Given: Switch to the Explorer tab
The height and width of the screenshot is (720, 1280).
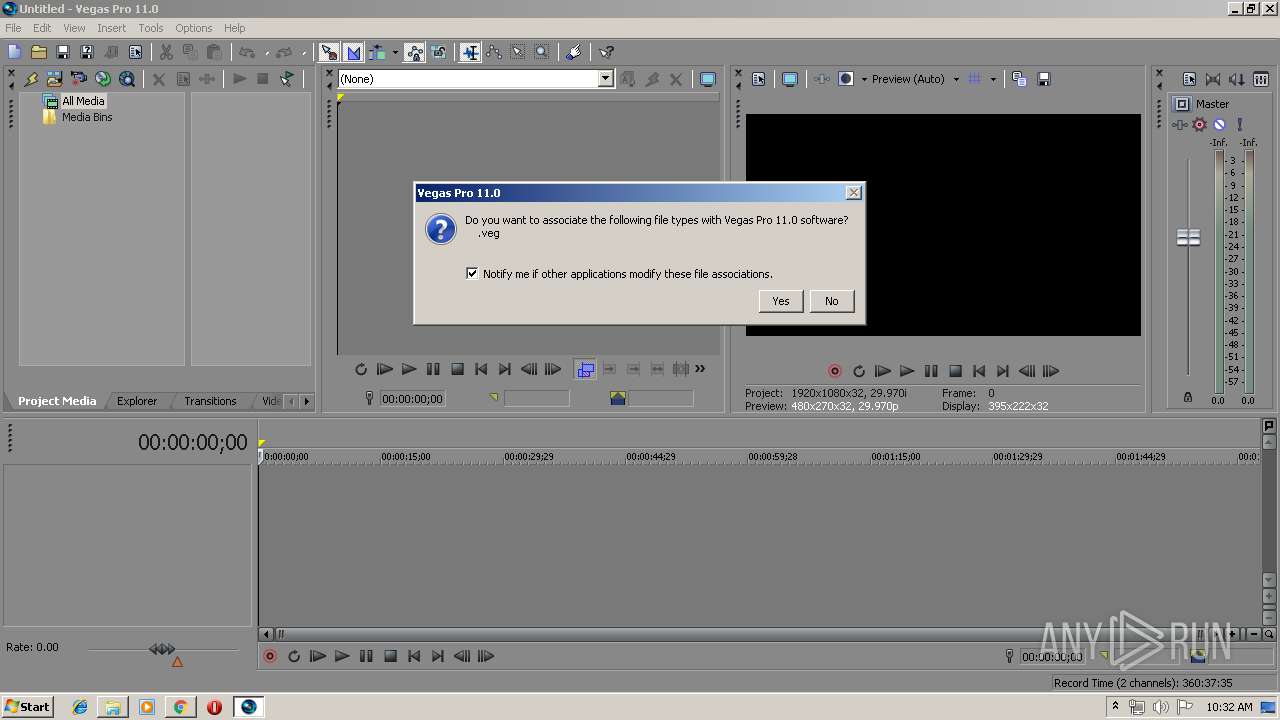Looking at the screenshot, I should coord(137,401).
